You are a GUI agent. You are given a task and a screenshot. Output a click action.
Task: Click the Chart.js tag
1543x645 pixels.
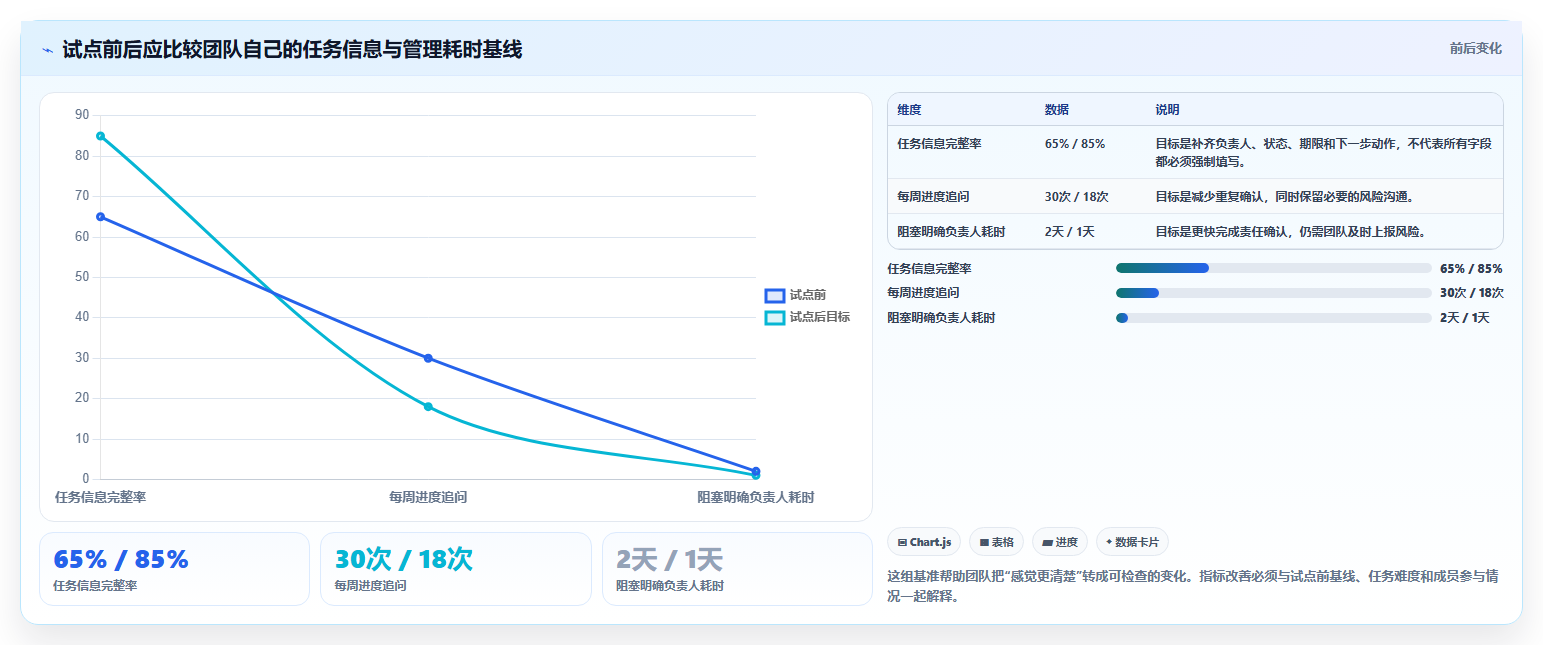(924, 542)
